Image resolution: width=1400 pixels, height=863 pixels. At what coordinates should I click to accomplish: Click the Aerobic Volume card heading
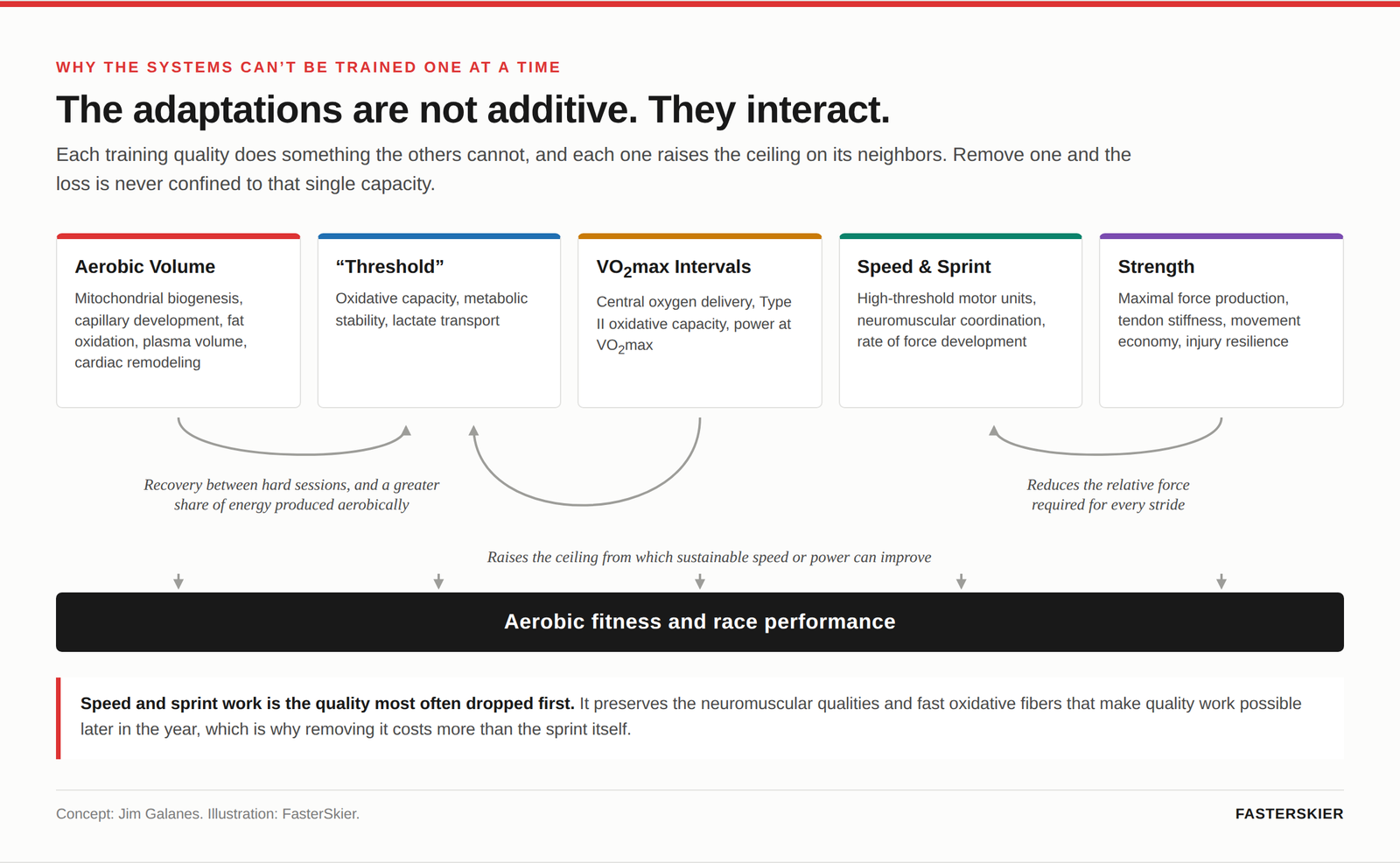(145, 267)
